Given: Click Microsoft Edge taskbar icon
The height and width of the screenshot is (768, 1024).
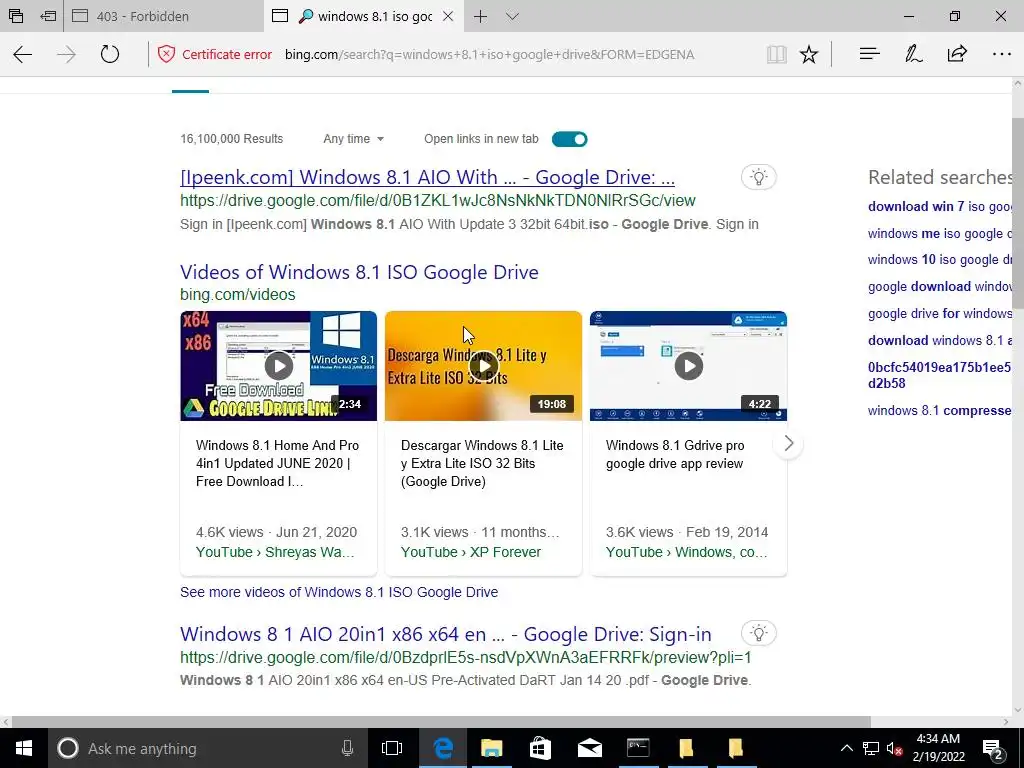Looking at the screenshot, I should point(443,748).
